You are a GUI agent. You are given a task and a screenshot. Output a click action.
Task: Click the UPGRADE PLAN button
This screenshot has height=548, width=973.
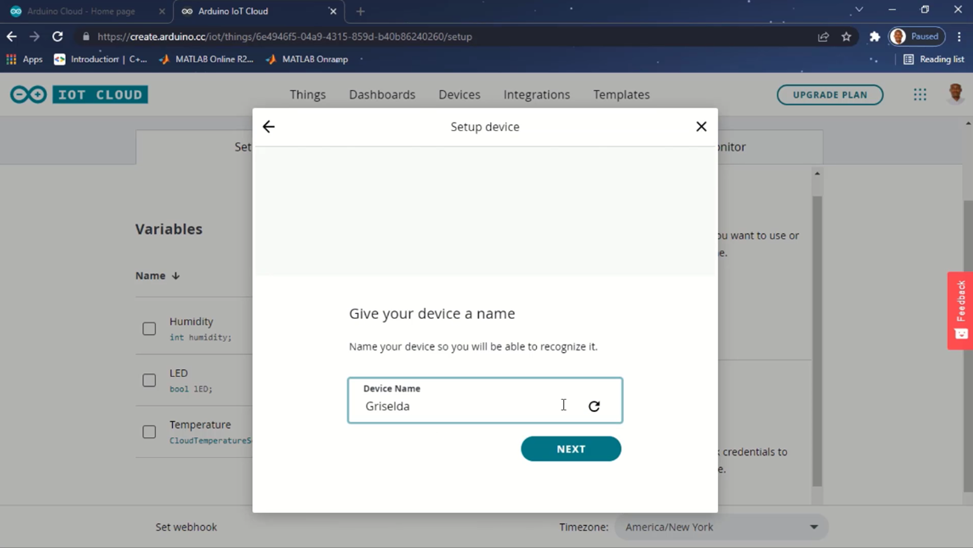(x=830, y=95)
